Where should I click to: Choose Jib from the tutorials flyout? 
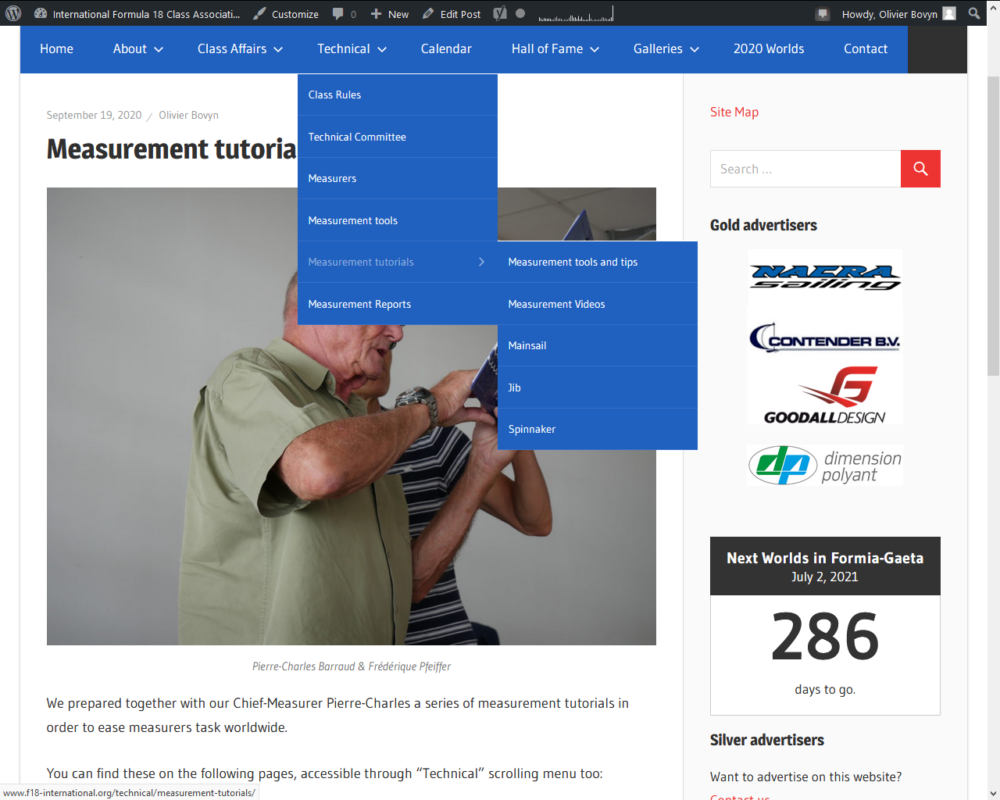click(597, 388)
